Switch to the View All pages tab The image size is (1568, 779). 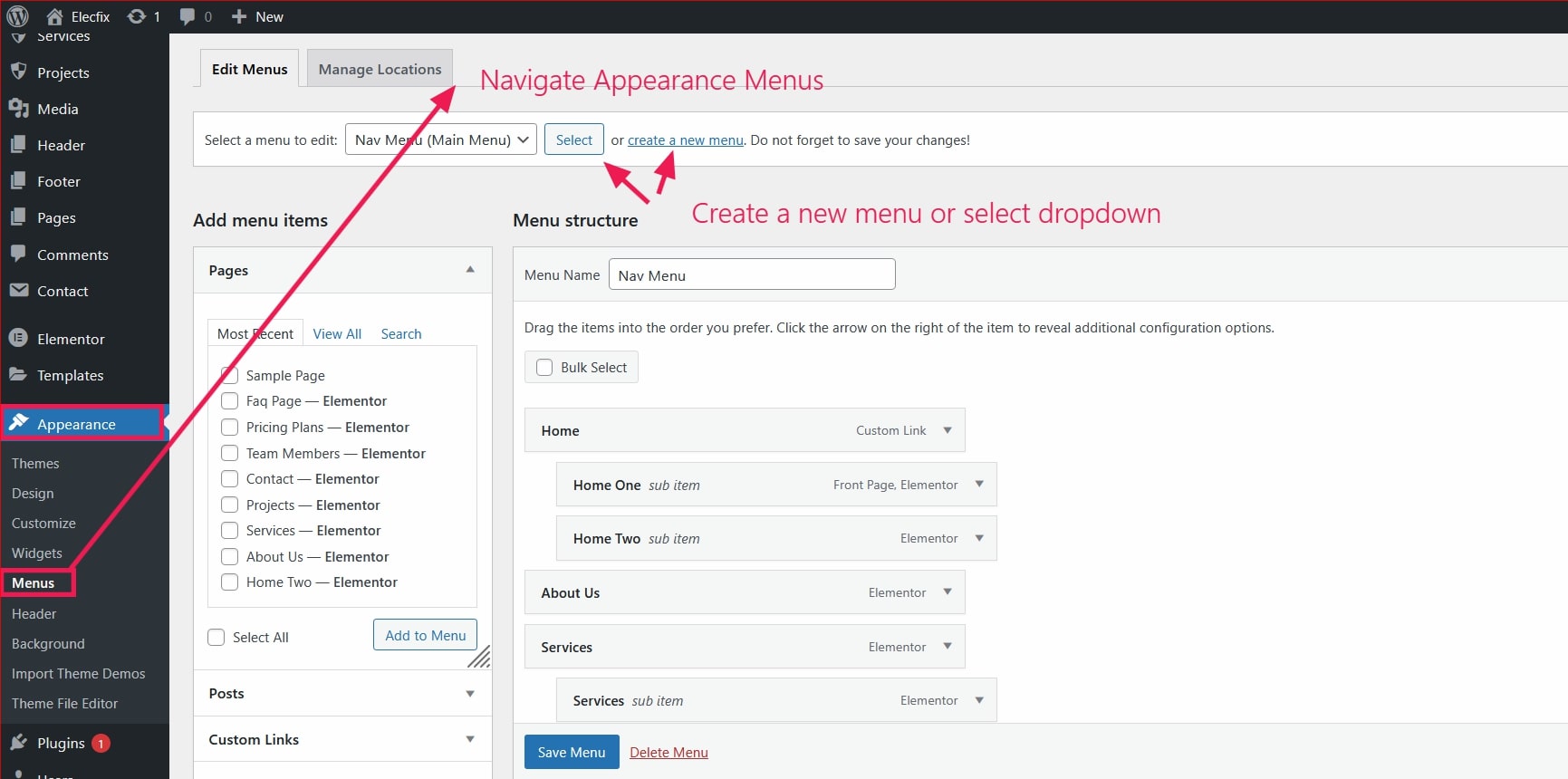(337, 333)
